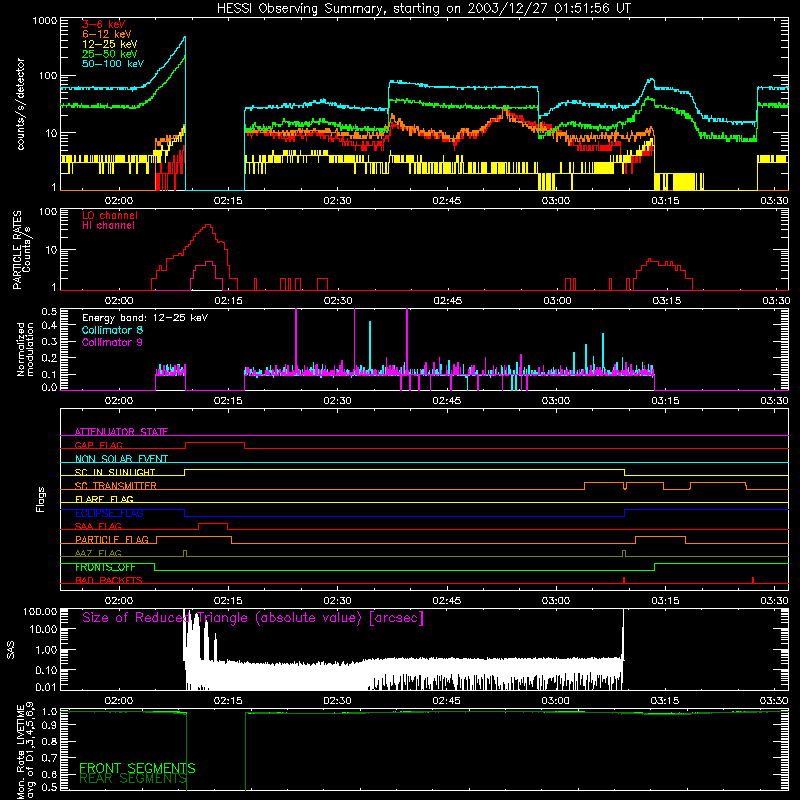Select the 50-100 keV legend label

coord(113,64)
